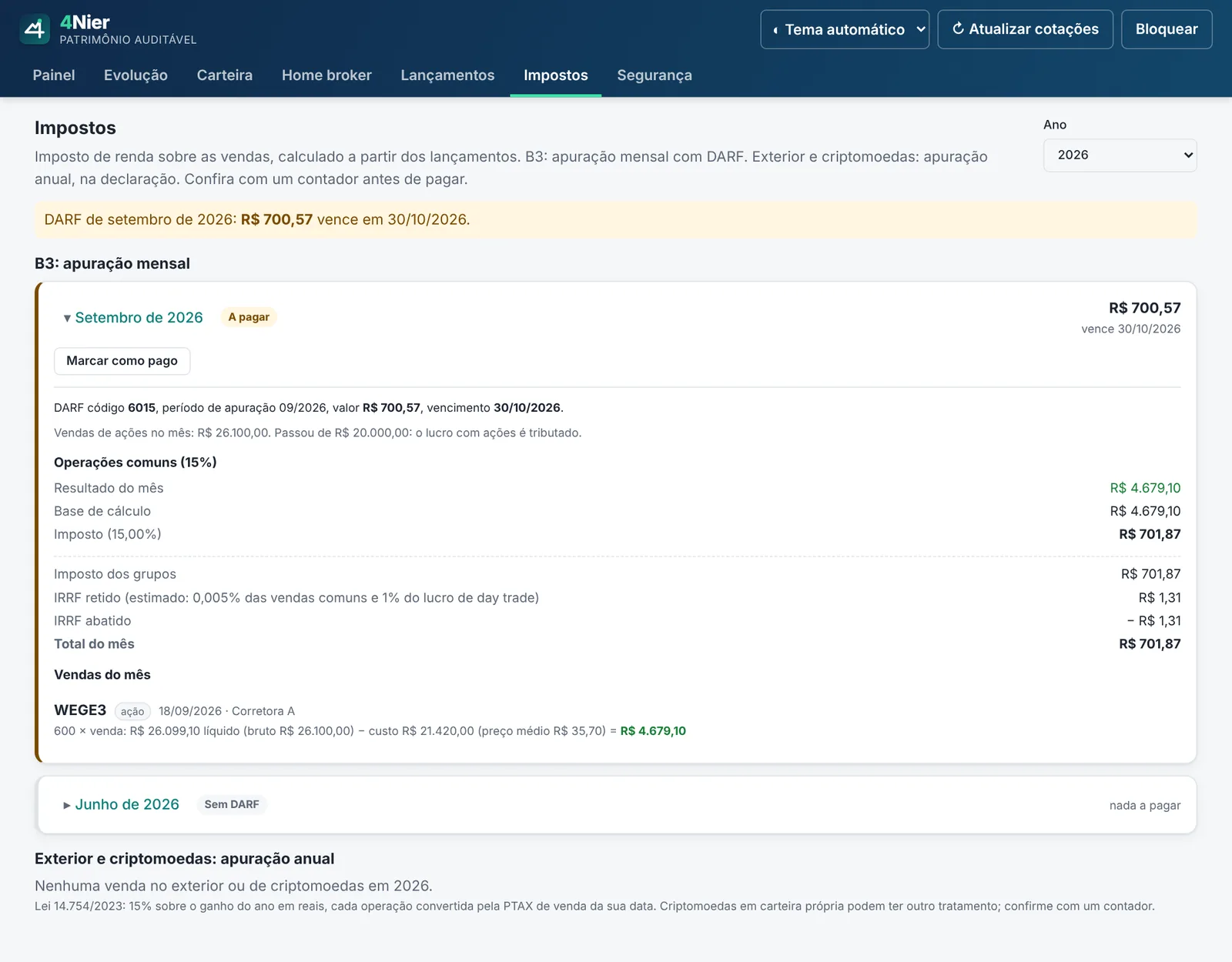
Task: Click the nada a pagar text
Action: [1145, 805]
